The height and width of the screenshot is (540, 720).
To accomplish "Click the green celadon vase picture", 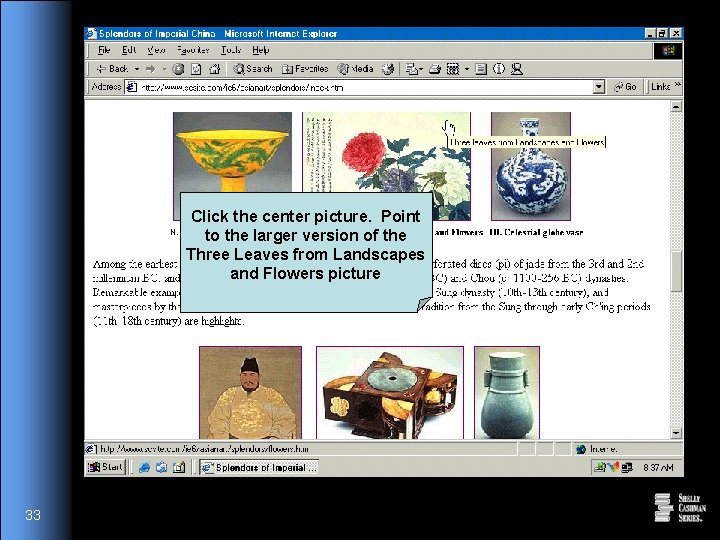I will click(507, 393).
